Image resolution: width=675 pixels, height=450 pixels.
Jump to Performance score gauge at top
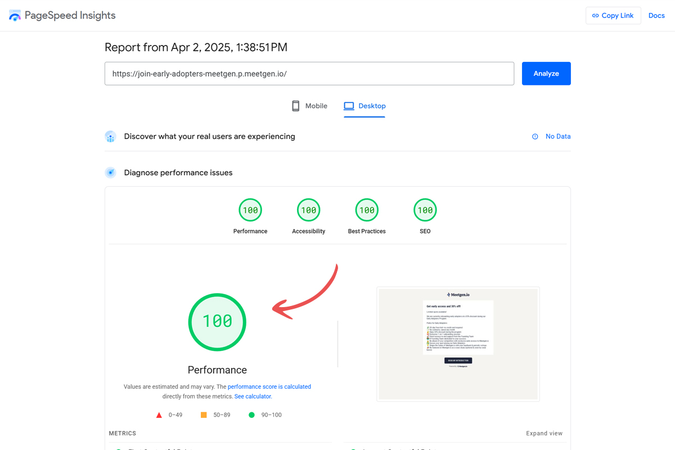(x=250, y=210)
